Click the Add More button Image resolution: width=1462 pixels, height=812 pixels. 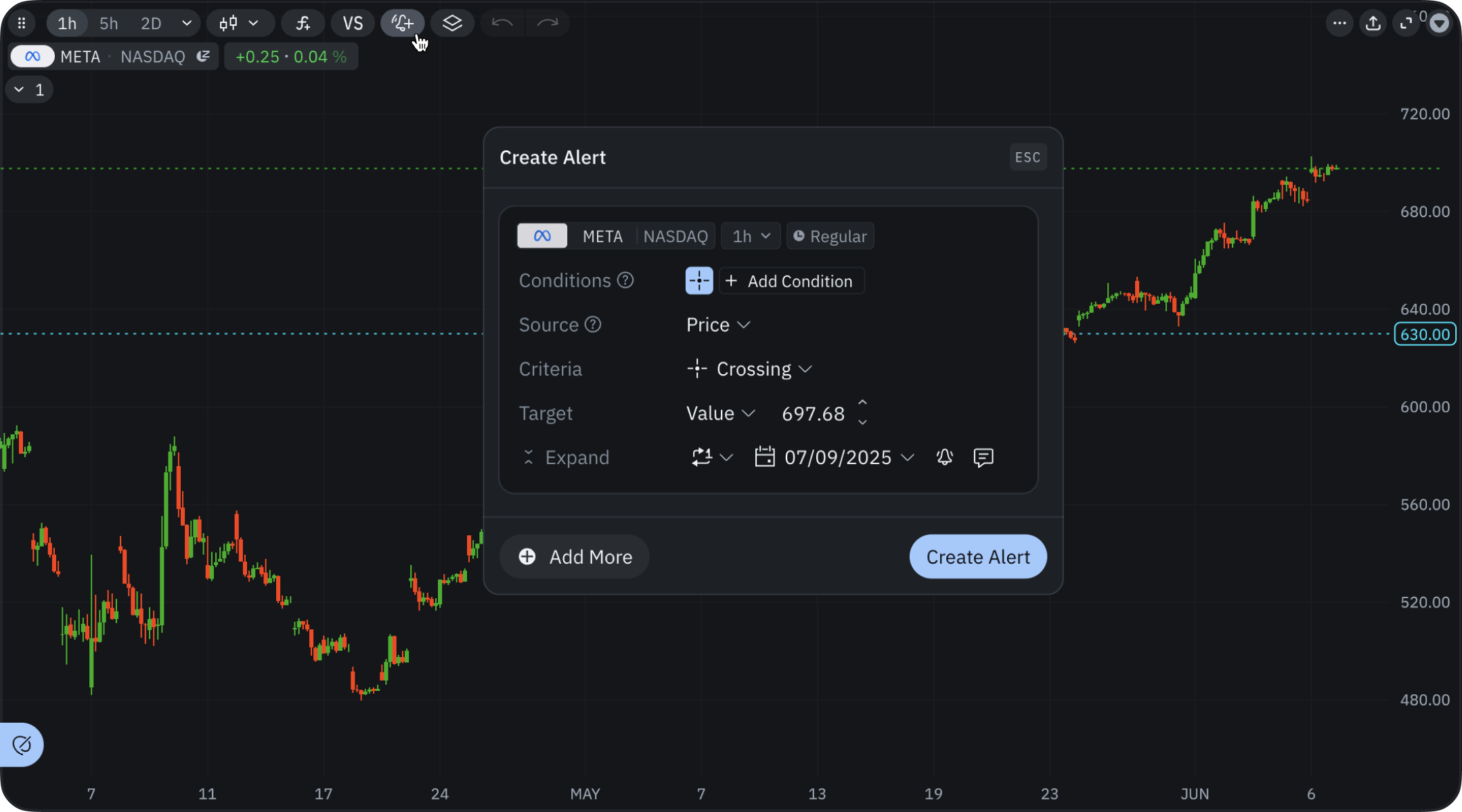click(x=575, y=557)
